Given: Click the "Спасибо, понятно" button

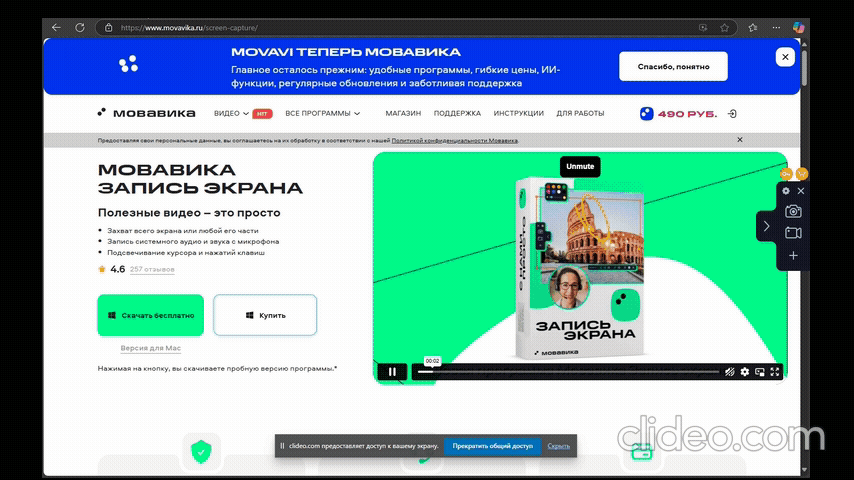Looking at the screenshot, I should [x=673, y=66].
